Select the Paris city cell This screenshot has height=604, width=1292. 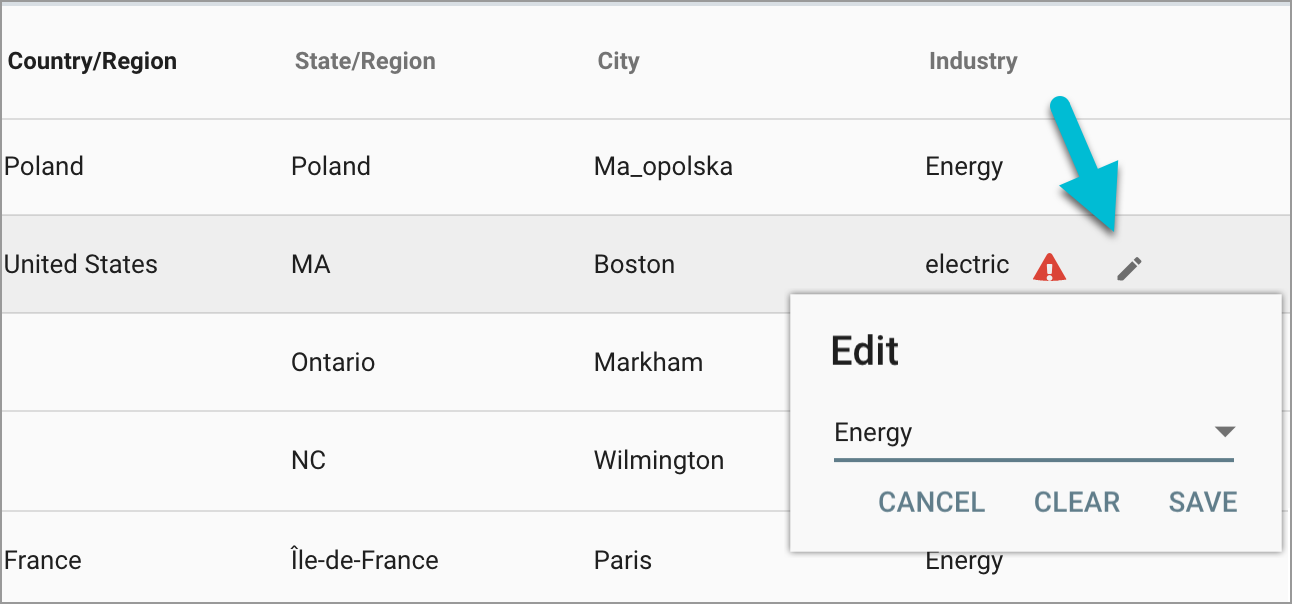(x=622, y=560)
